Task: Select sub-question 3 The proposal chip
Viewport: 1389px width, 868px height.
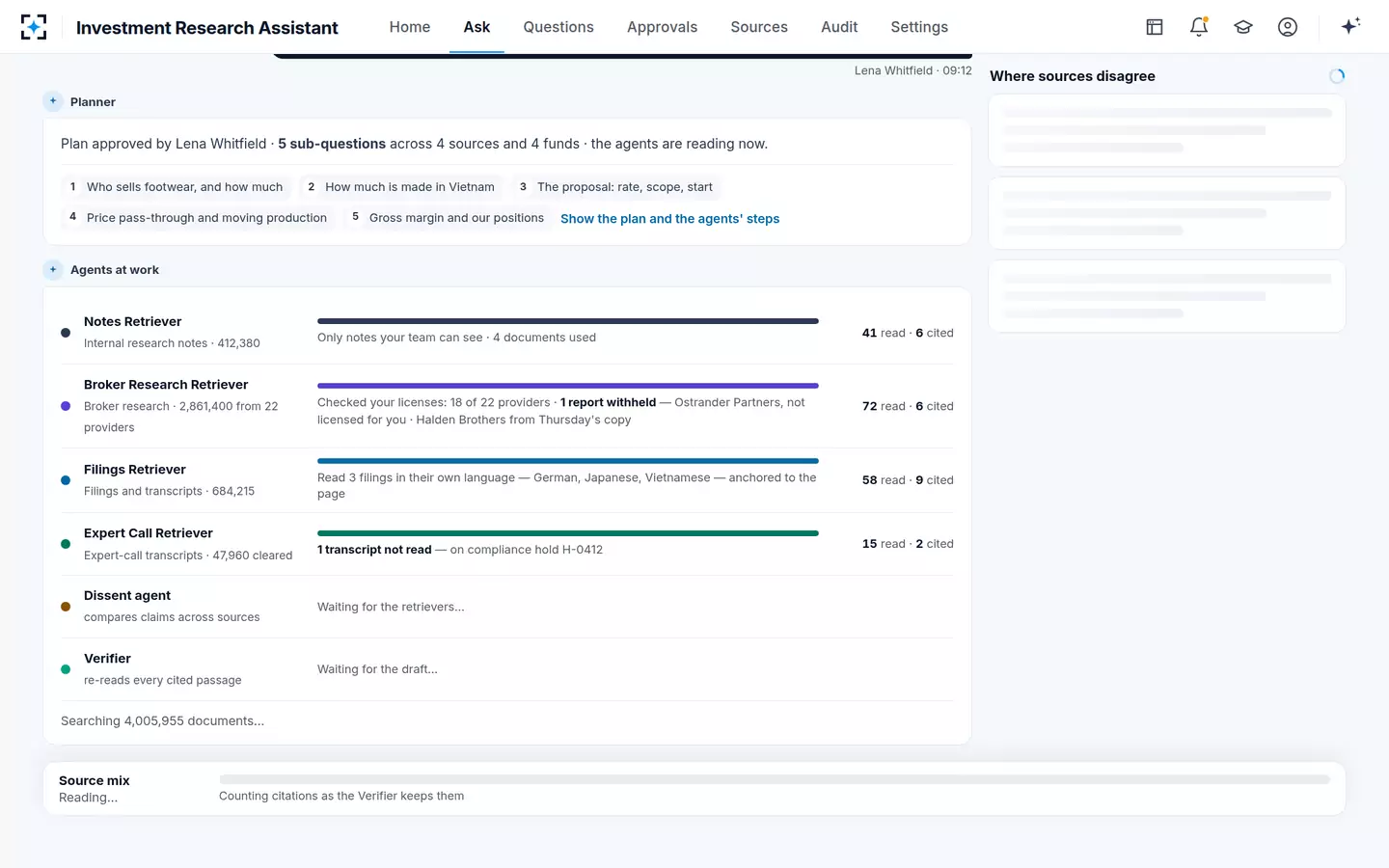Action: point(616,187)
